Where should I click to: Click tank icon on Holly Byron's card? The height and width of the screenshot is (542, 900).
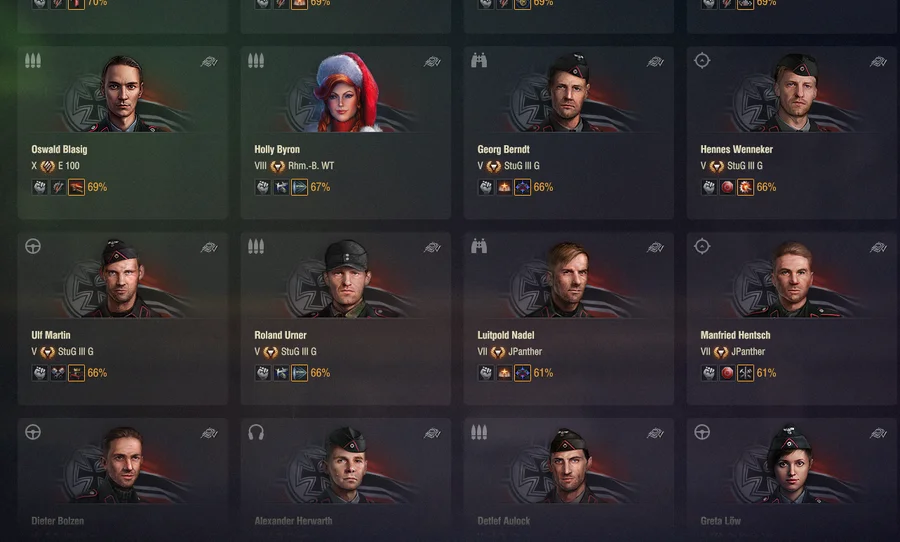pos(432,61)
